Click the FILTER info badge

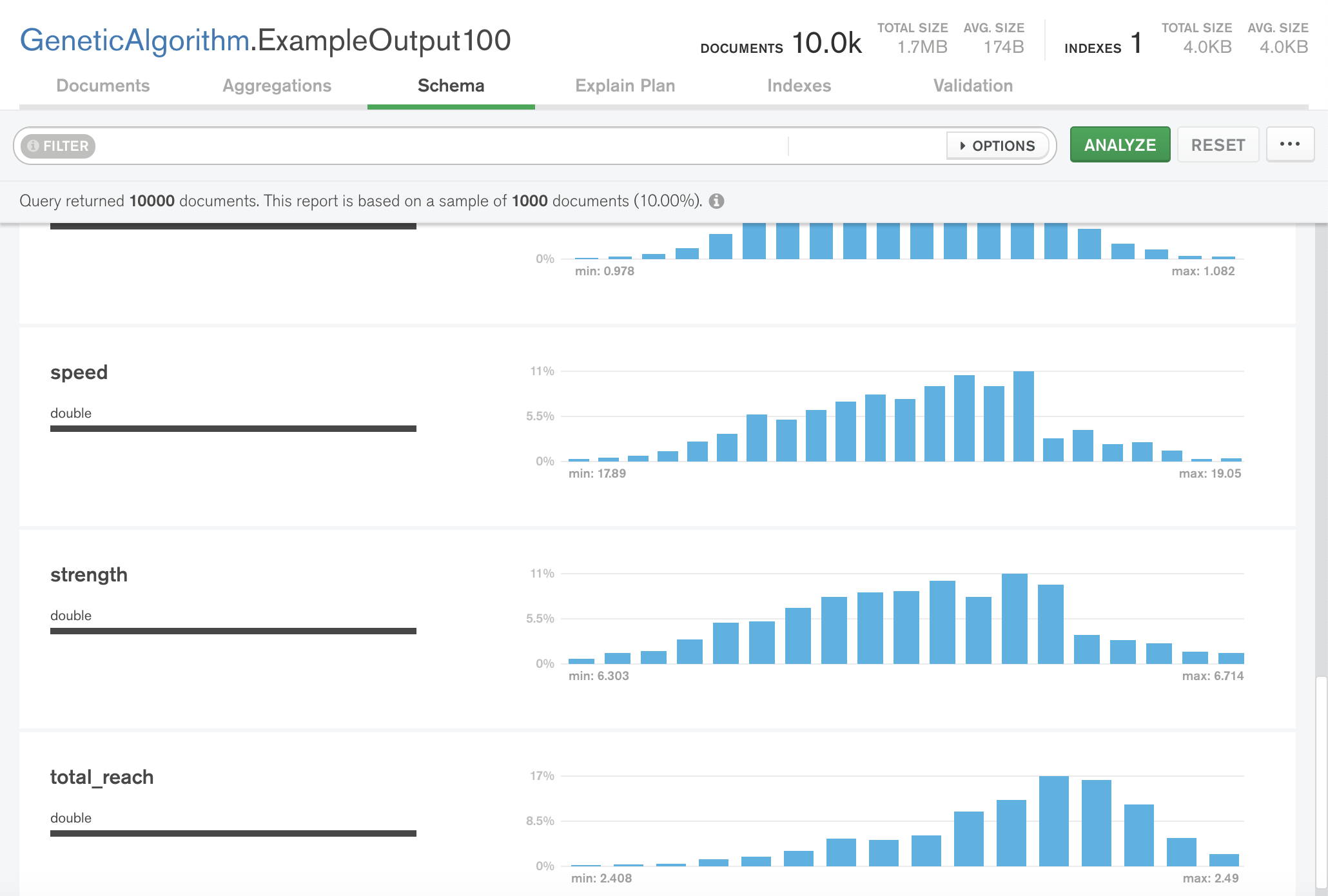58,146
